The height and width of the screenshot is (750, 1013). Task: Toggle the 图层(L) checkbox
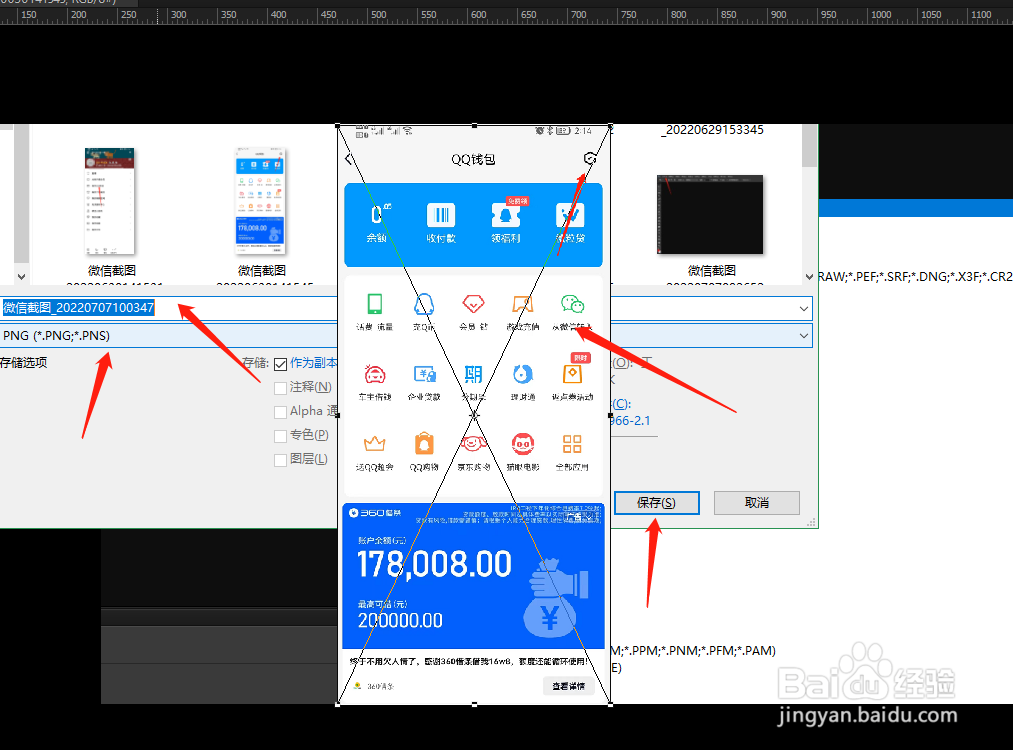tap(280, 460)
